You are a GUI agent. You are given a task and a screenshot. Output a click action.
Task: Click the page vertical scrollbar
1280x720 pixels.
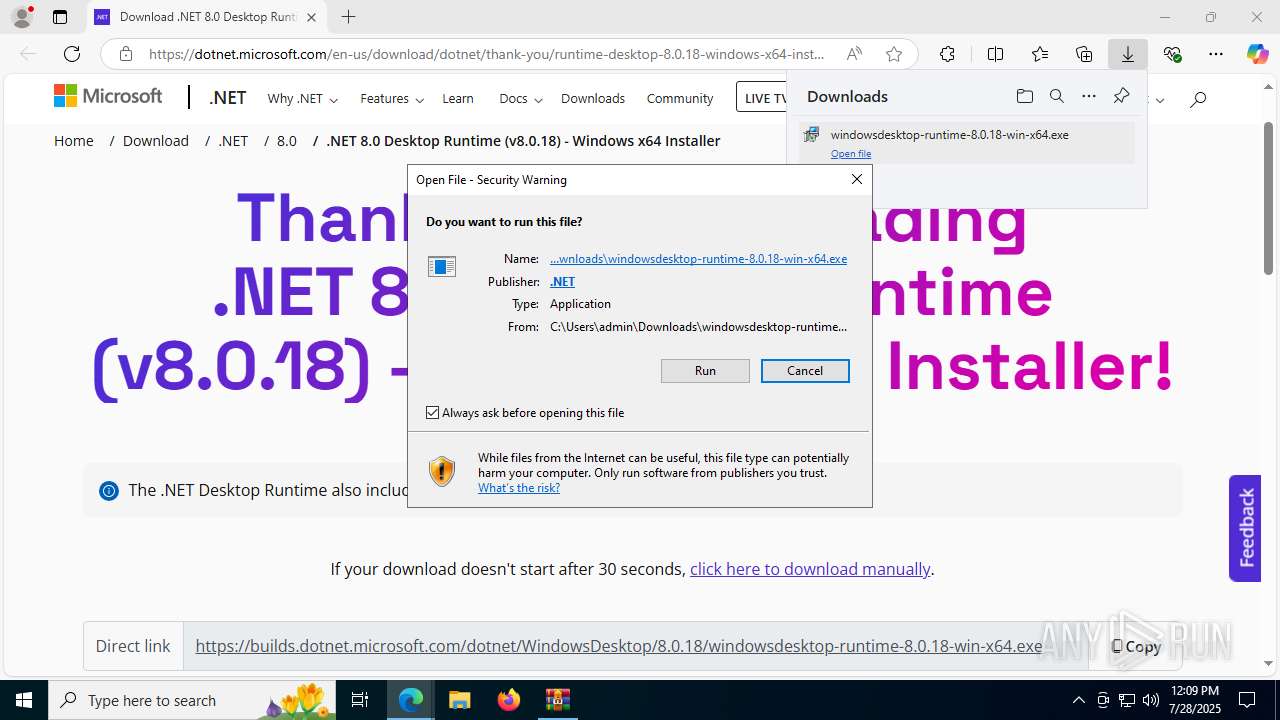1268,199
